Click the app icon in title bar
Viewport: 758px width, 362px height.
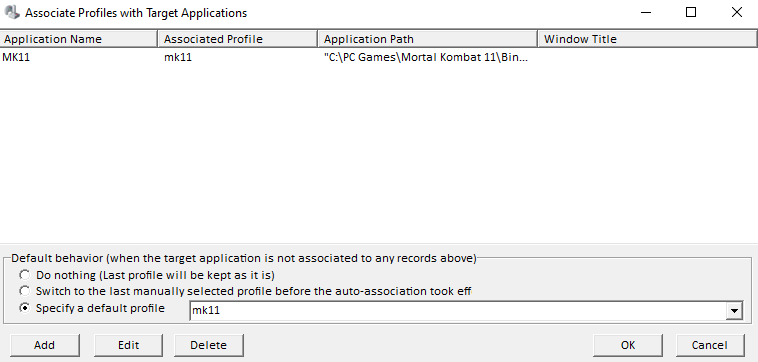coord(12,13)
